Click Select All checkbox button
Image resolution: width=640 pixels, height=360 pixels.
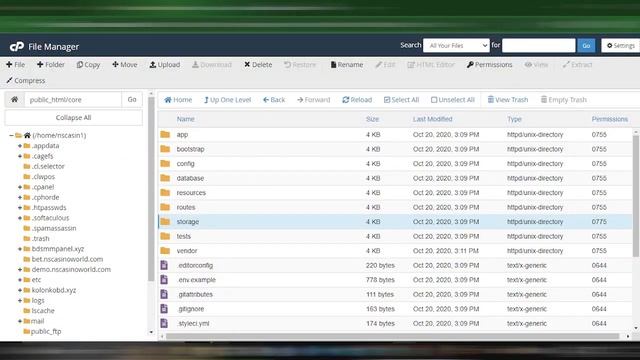tap(401, 100)
